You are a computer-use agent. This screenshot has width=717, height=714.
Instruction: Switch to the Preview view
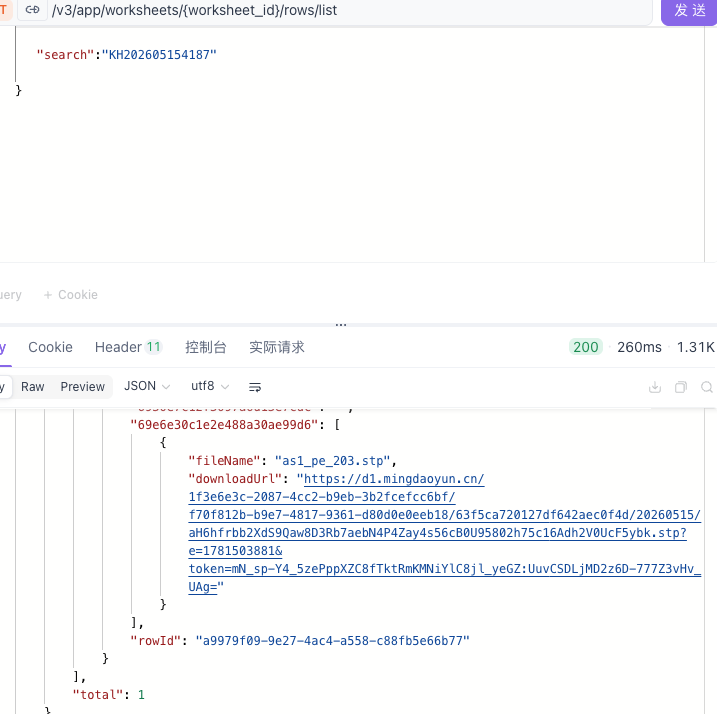click(x=83, y=387)
